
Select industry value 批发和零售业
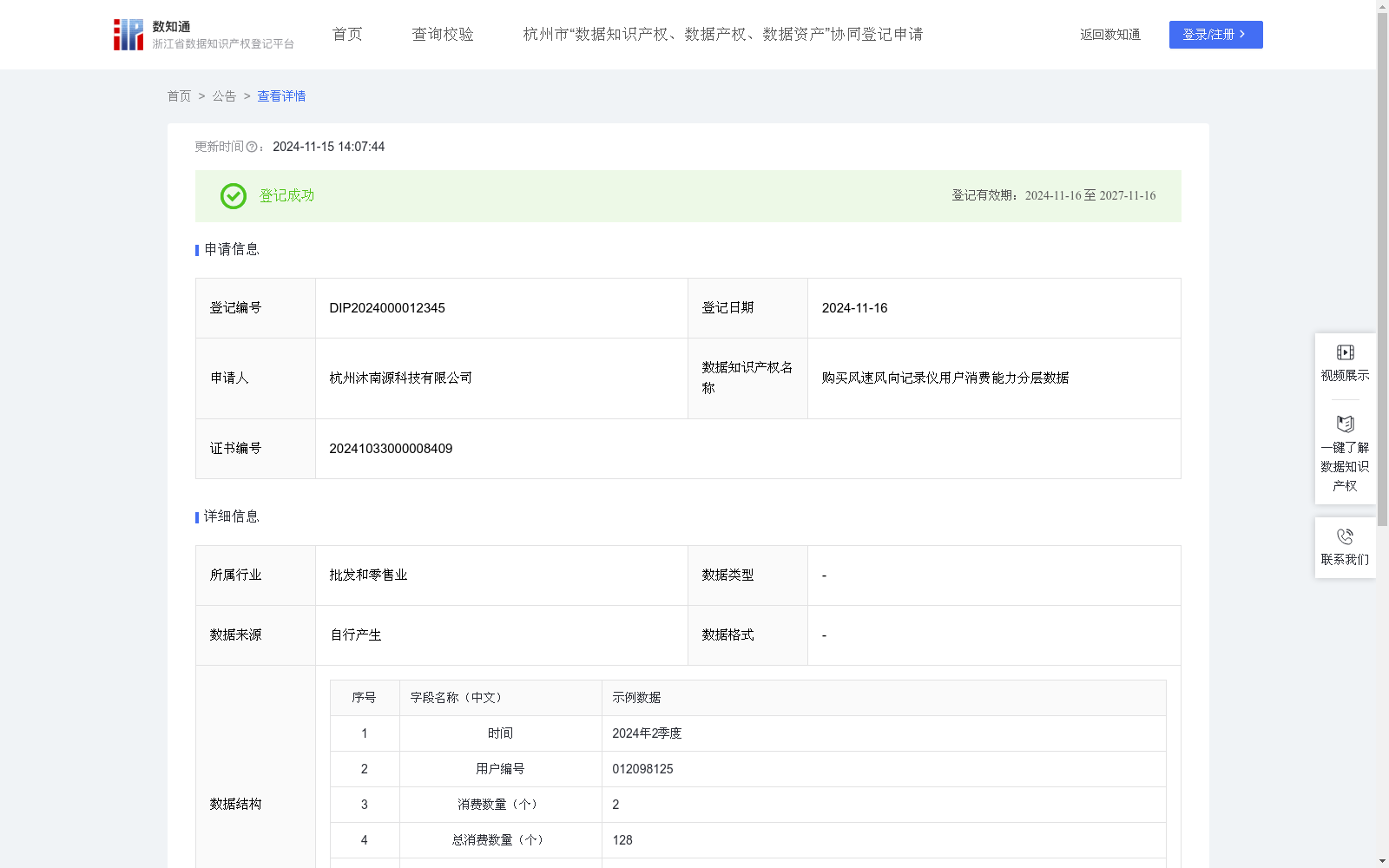point(368,575)
